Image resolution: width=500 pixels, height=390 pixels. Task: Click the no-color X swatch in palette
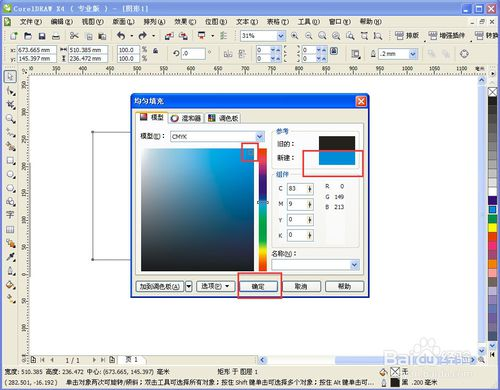[493, 92]
